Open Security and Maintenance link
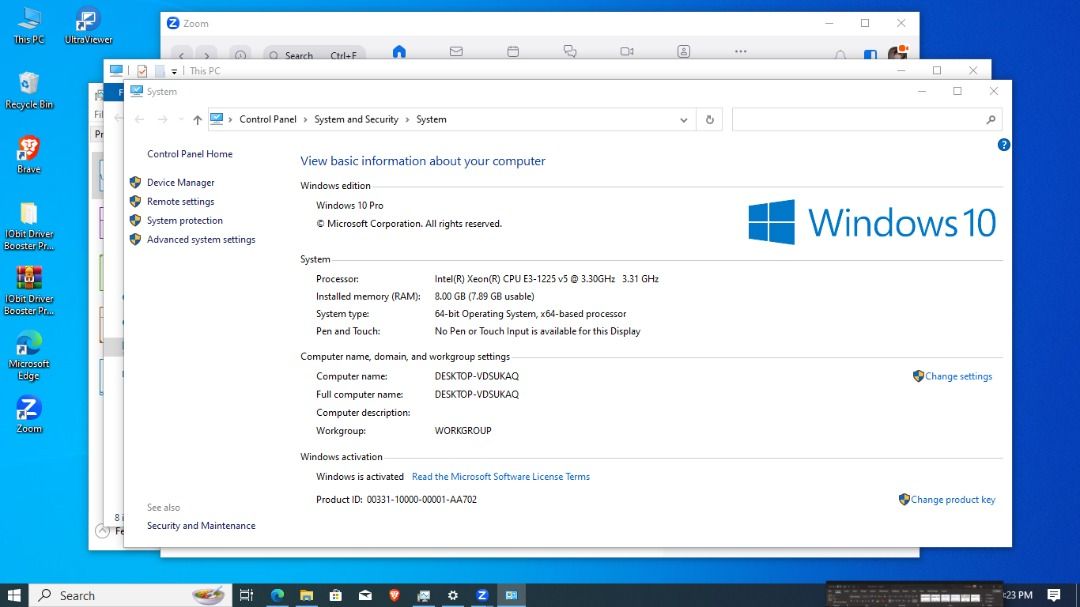Image resolution: width=1080 pixels, height=607 pixels. [201, 526]
